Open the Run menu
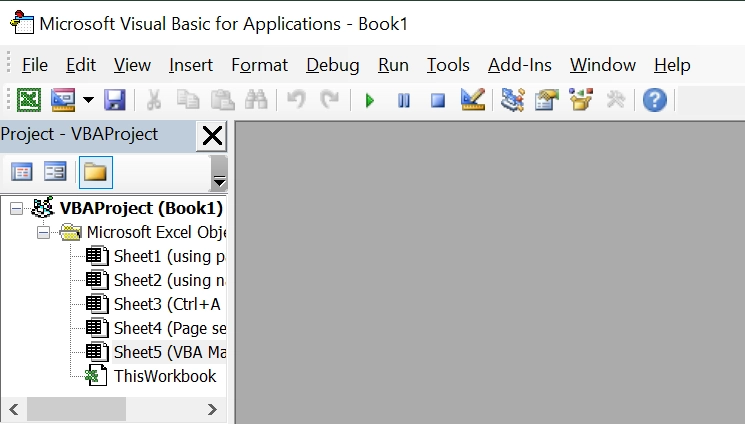This screenshot has height=424, width=745. coord(393,65)
